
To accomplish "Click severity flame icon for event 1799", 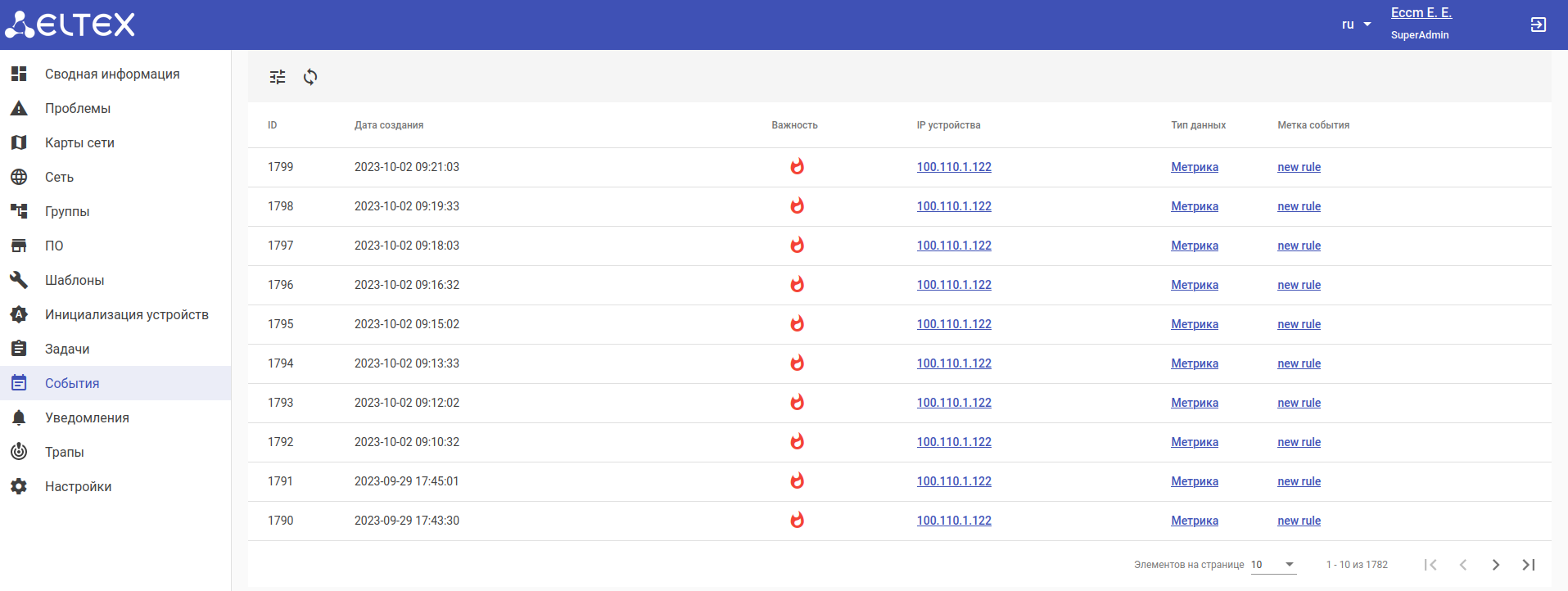I will point(797,167).
